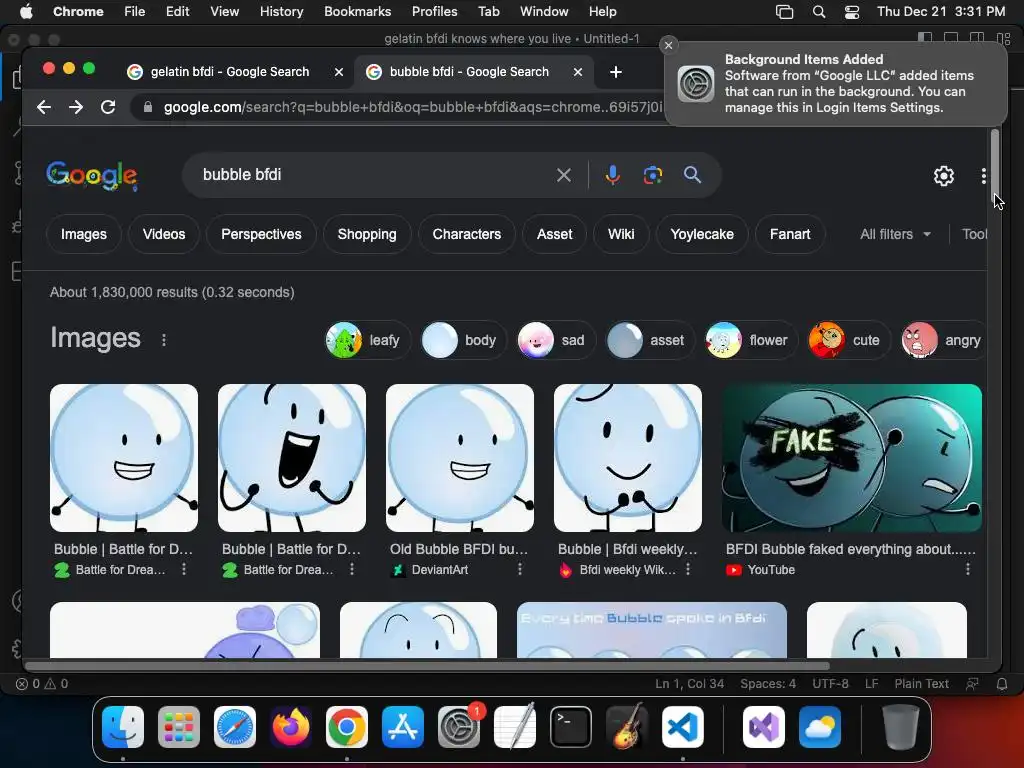Launch Safari from the Dock
Viewport: 1024px width, 768px height.
(x=234, y=727)
